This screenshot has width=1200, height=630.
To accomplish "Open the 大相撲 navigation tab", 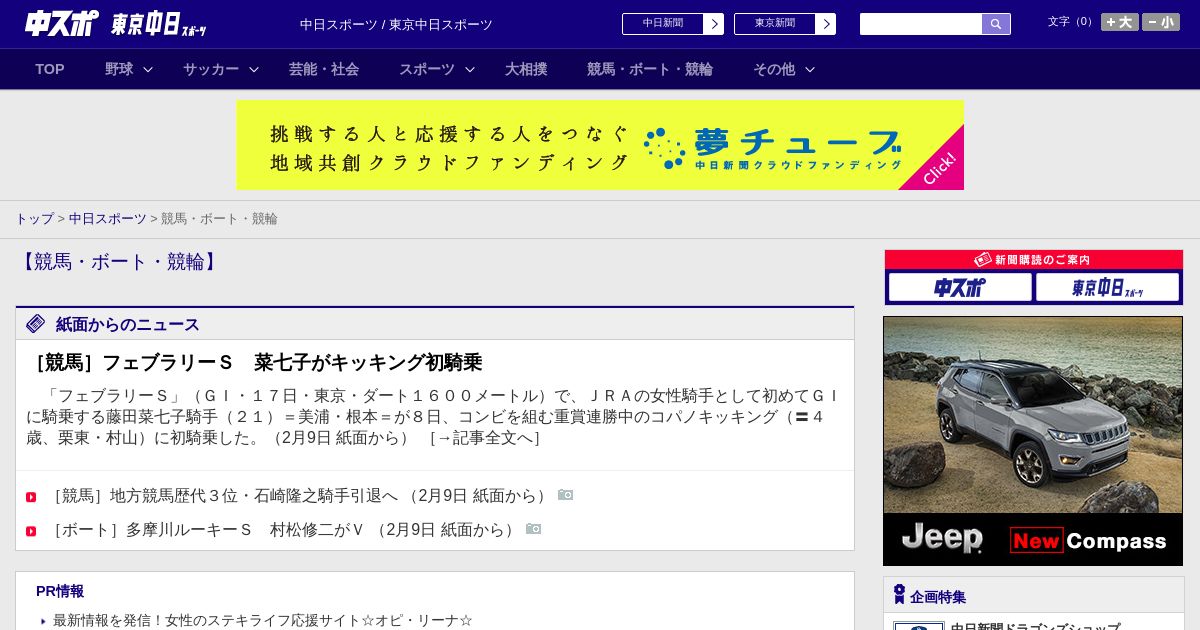I will [526, 69].
